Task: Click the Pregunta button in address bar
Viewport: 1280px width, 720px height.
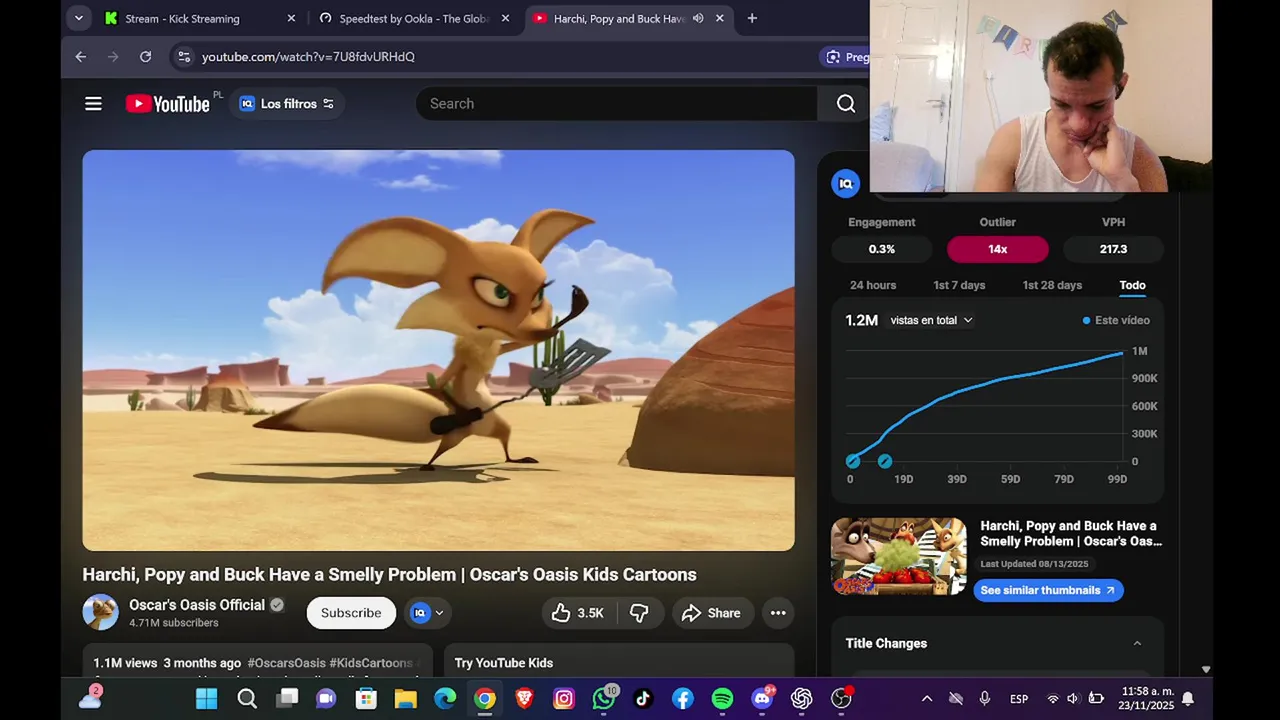Action: point(845,57)
